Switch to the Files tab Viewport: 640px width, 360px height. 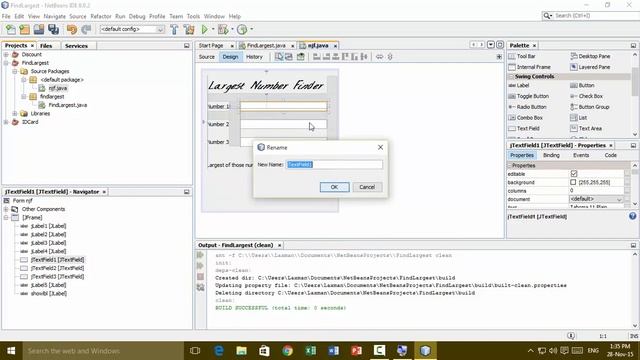pos(46,46)
